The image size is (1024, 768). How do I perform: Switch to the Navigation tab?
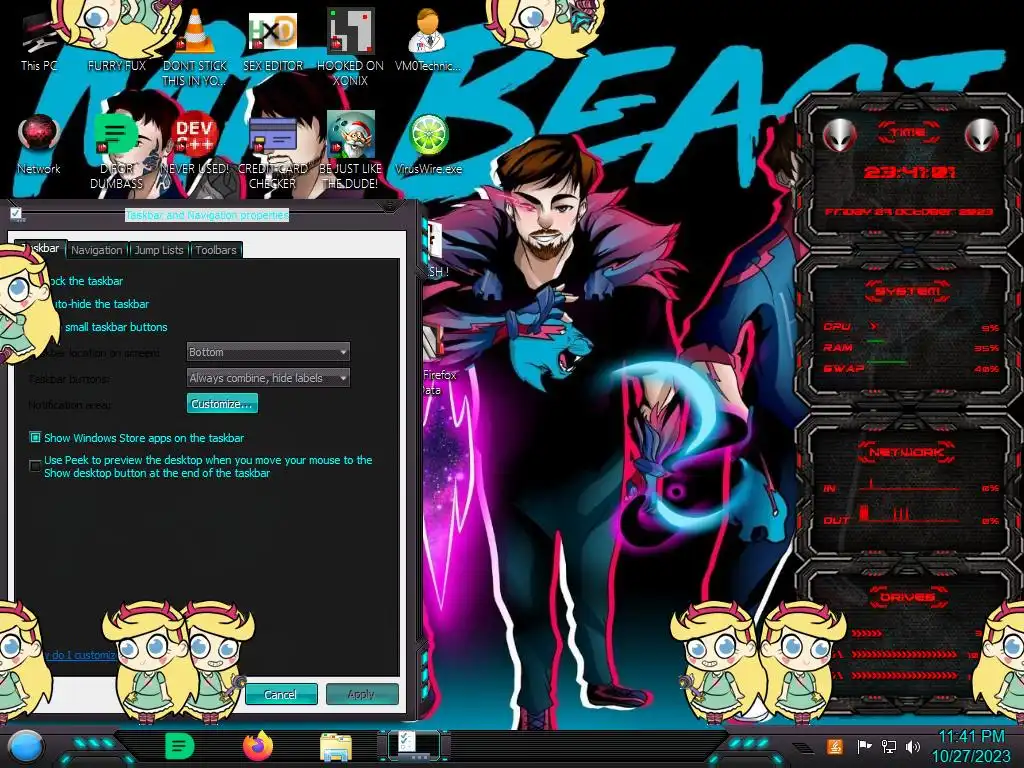97,250
